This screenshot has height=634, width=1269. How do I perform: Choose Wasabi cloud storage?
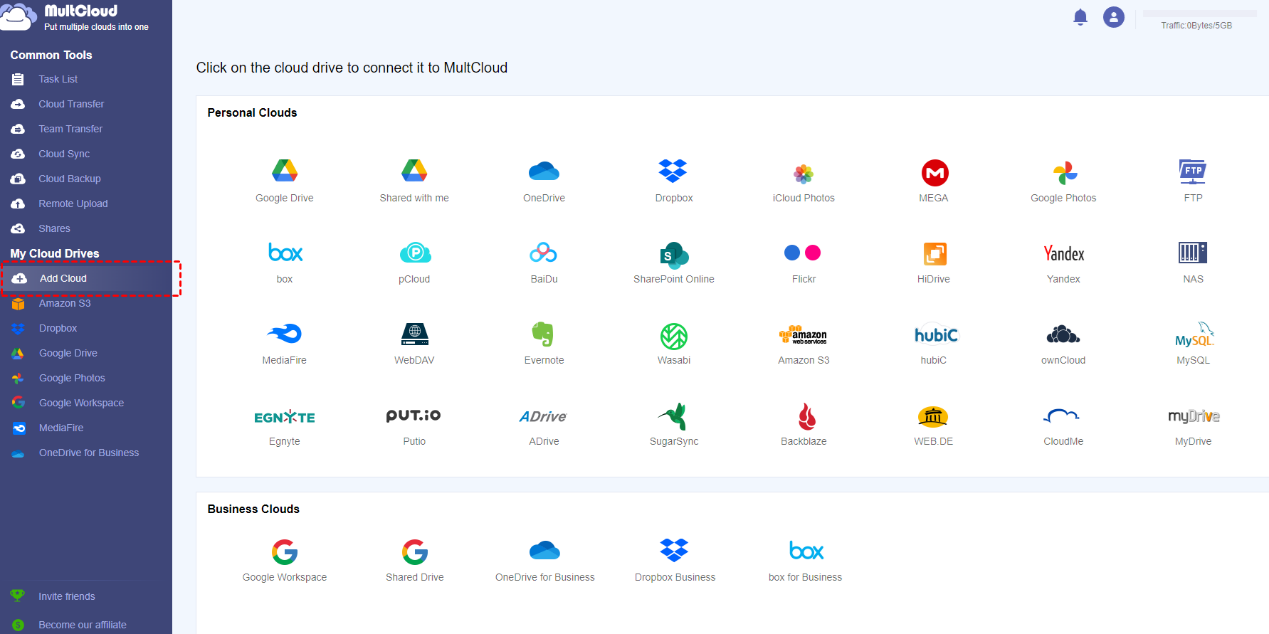click(x=674, y=343)
